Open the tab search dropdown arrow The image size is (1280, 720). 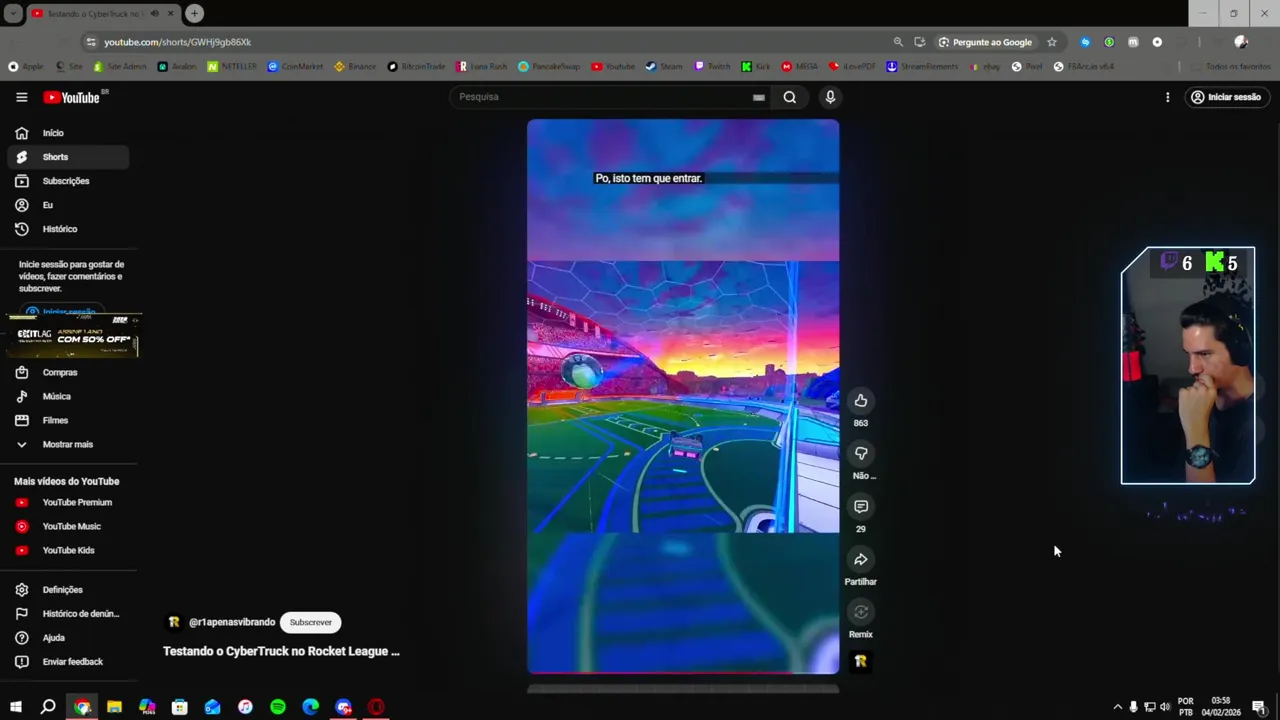click(13, 13)
